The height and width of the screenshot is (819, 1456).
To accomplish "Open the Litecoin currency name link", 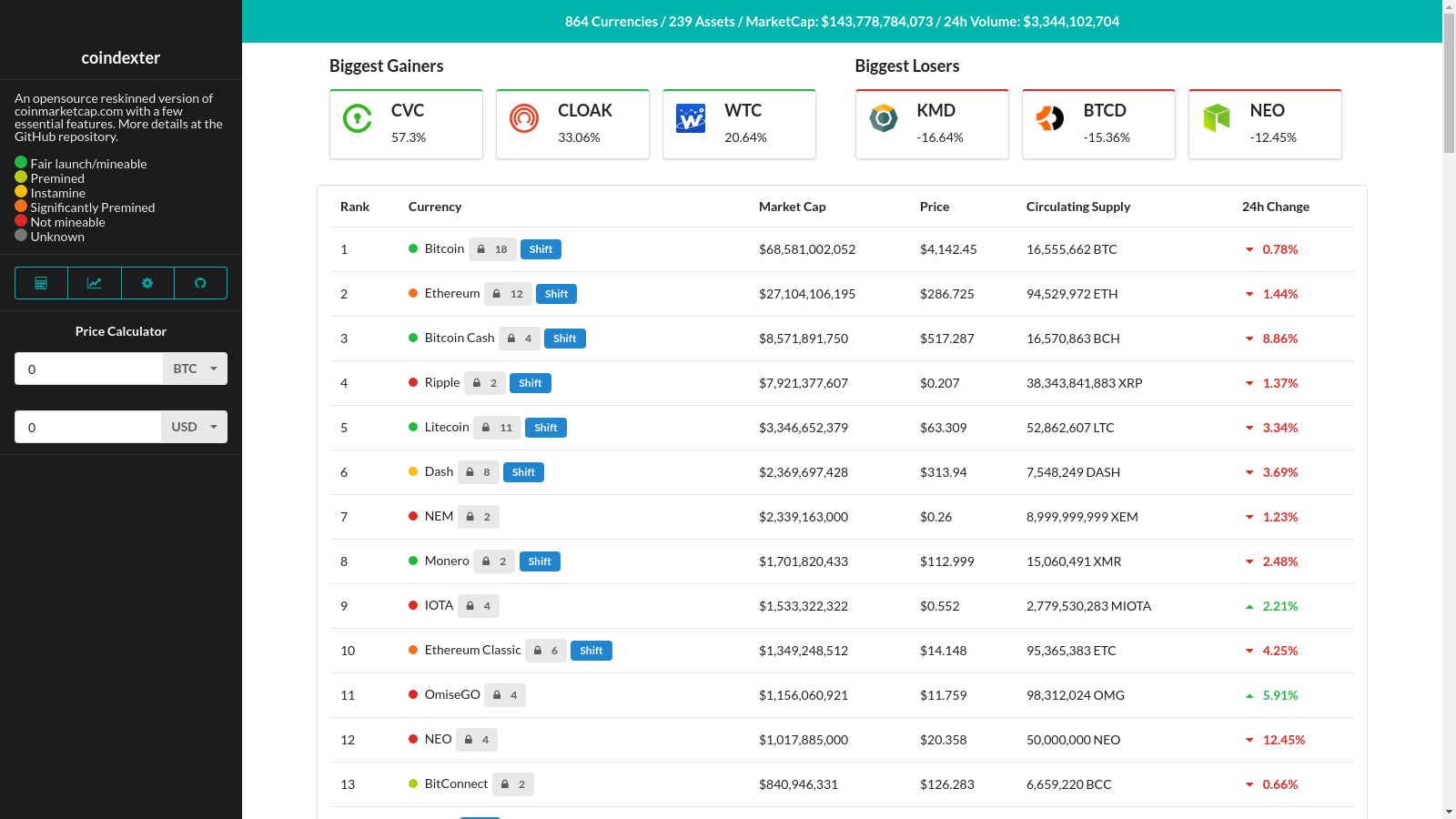I will 447,427.
